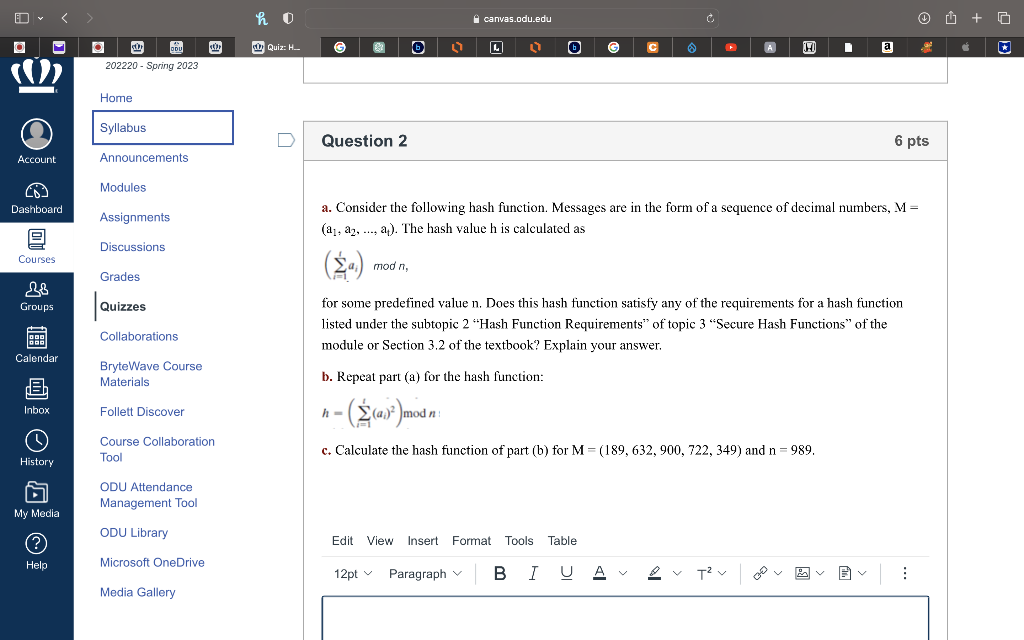Toggle underline formatting

566,573
